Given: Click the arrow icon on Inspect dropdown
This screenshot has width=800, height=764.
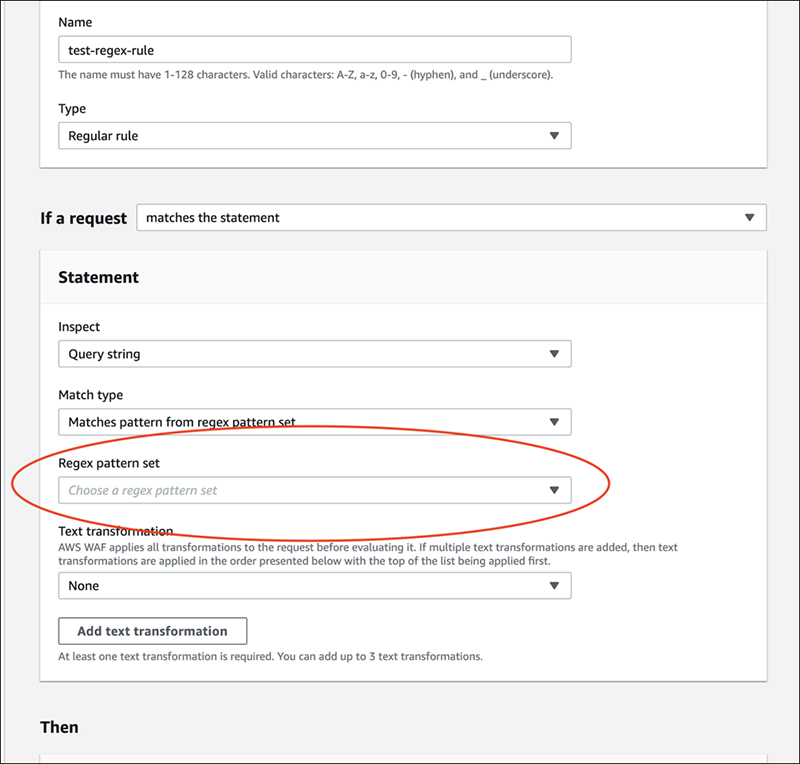Looking at the screenshot, I should pyautogui.click(x=554, y=354).
